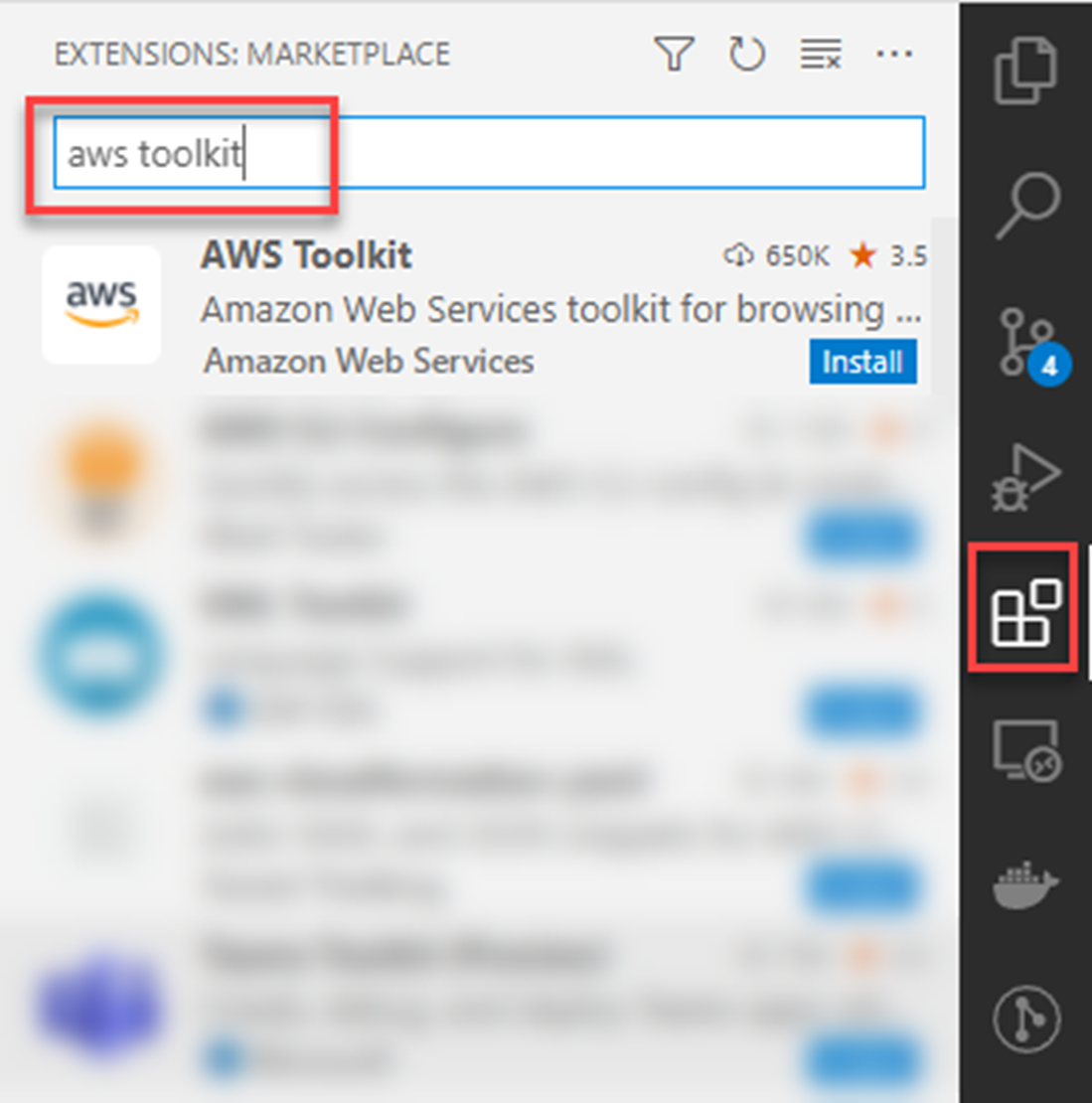Click the 650K download count
The height and width of the screenshot is (1103, 1092).
(777, 255)
